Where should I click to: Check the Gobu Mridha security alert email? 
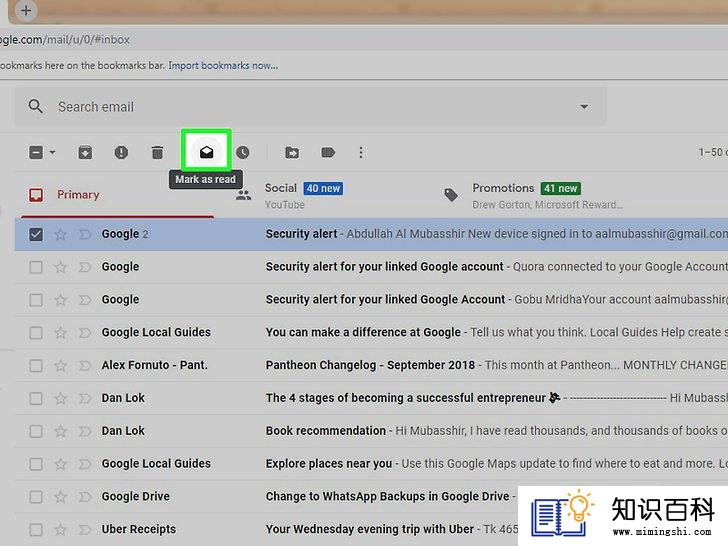click(x=36, y=300)
